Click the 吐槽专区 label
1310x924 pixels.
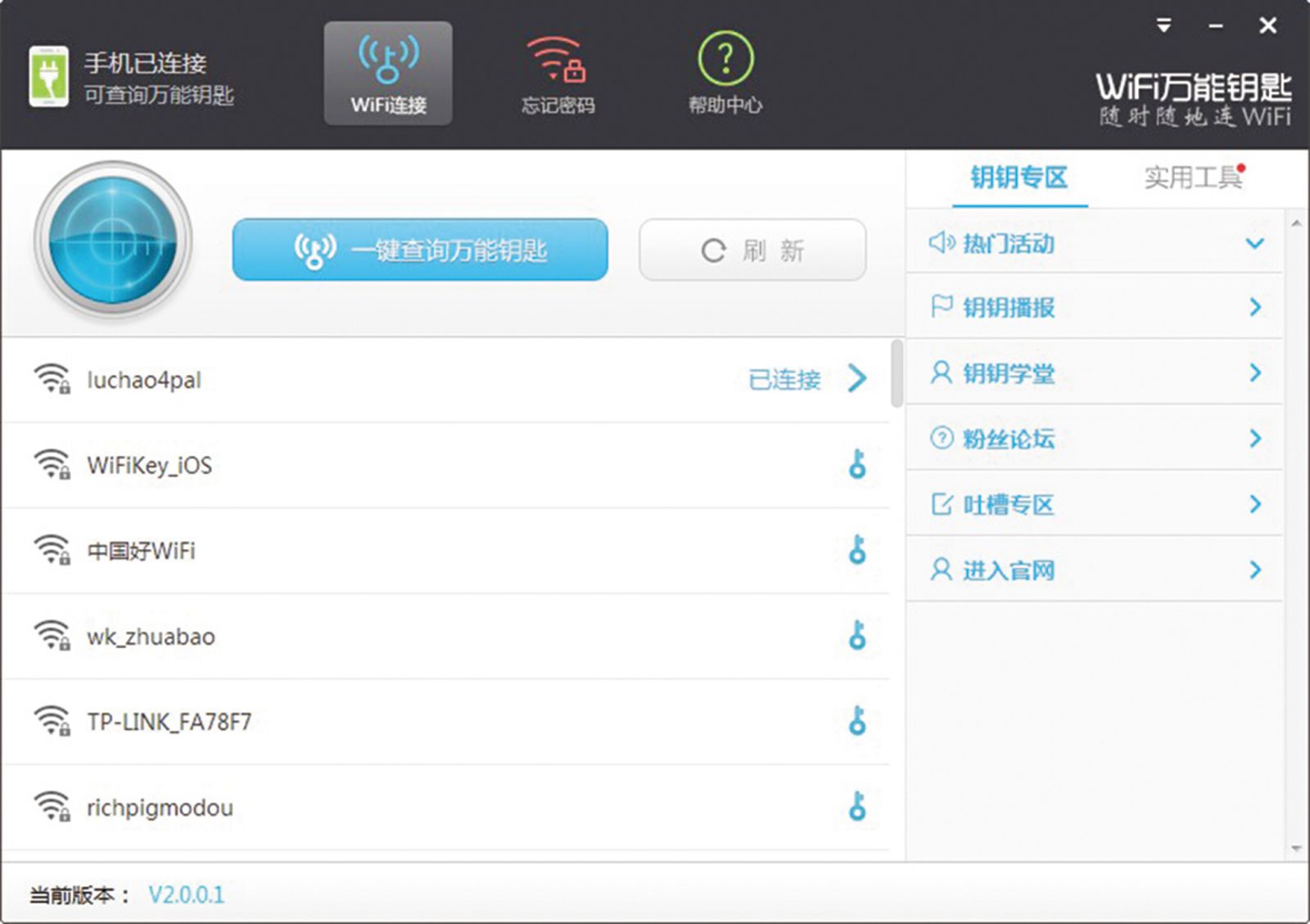pyautogui.click(x=1009, y=505)
